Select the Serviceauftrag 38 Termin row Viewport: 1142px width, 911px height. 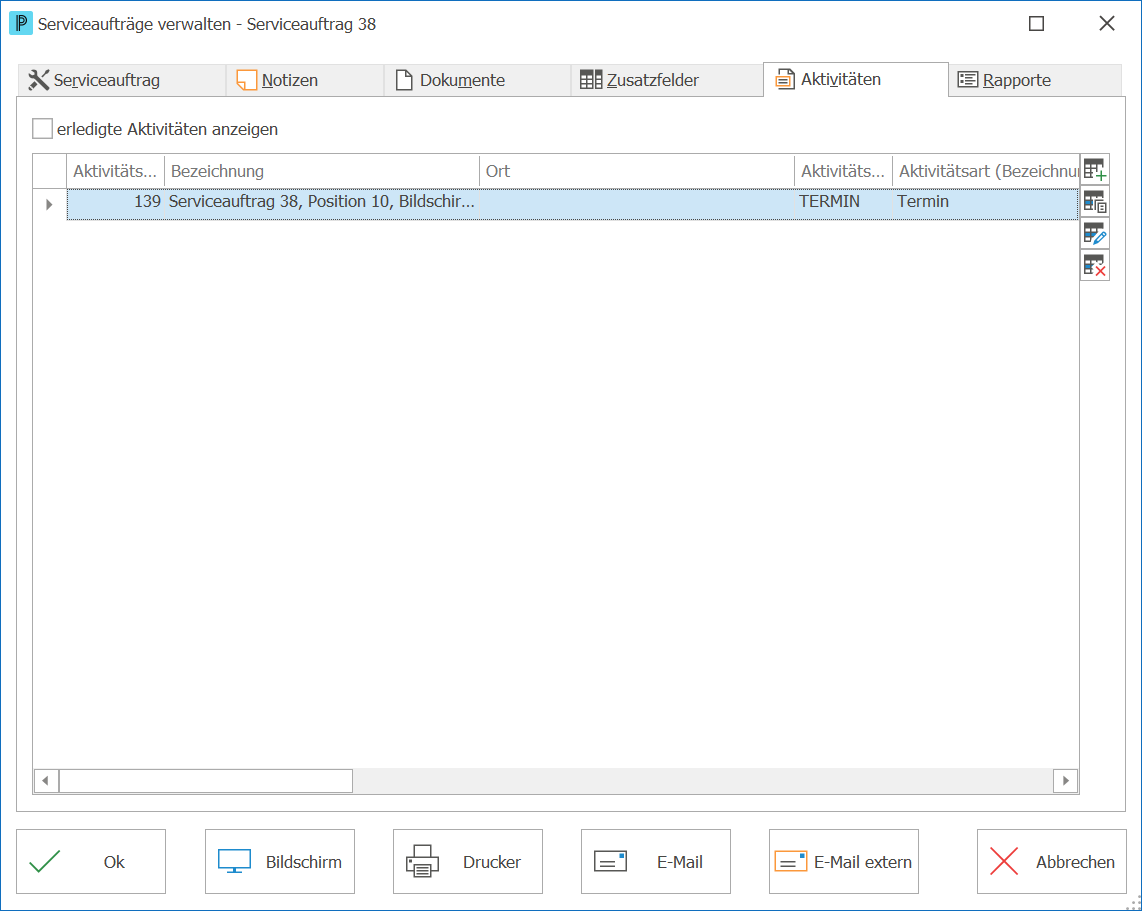[x=572, y=205]
